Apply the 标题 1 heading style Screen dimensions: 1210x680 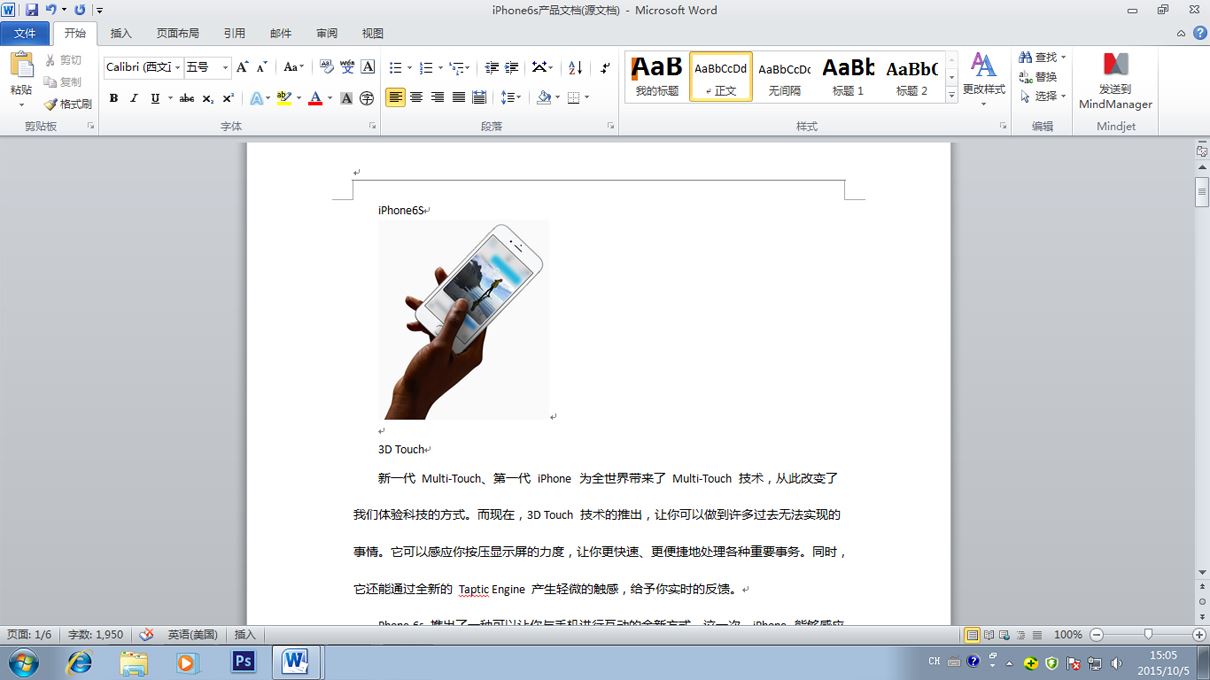[x=848, y=76]
